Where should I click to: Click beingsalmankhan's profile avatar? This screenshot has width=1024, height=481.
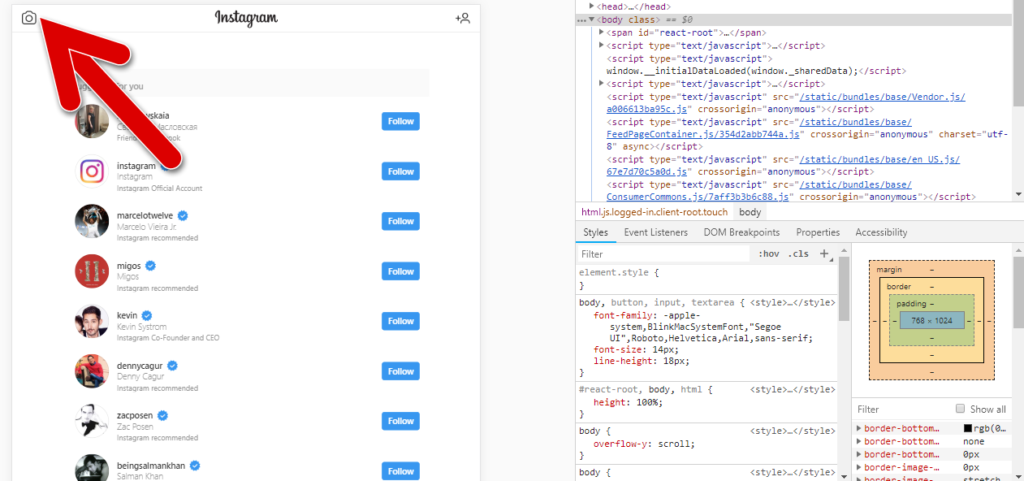pyautogui.click(x=91, y=470)
